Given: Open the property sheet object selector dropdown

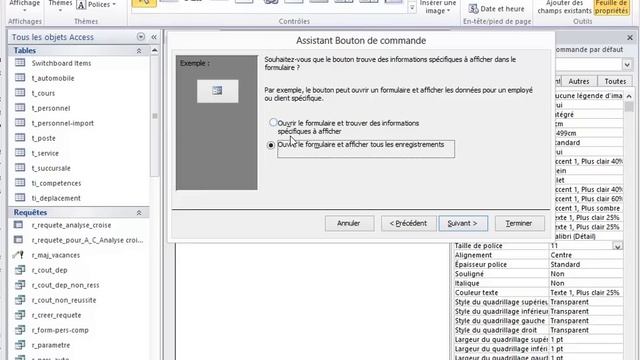Looking at the screenshot, I should (x=627, y=64).
